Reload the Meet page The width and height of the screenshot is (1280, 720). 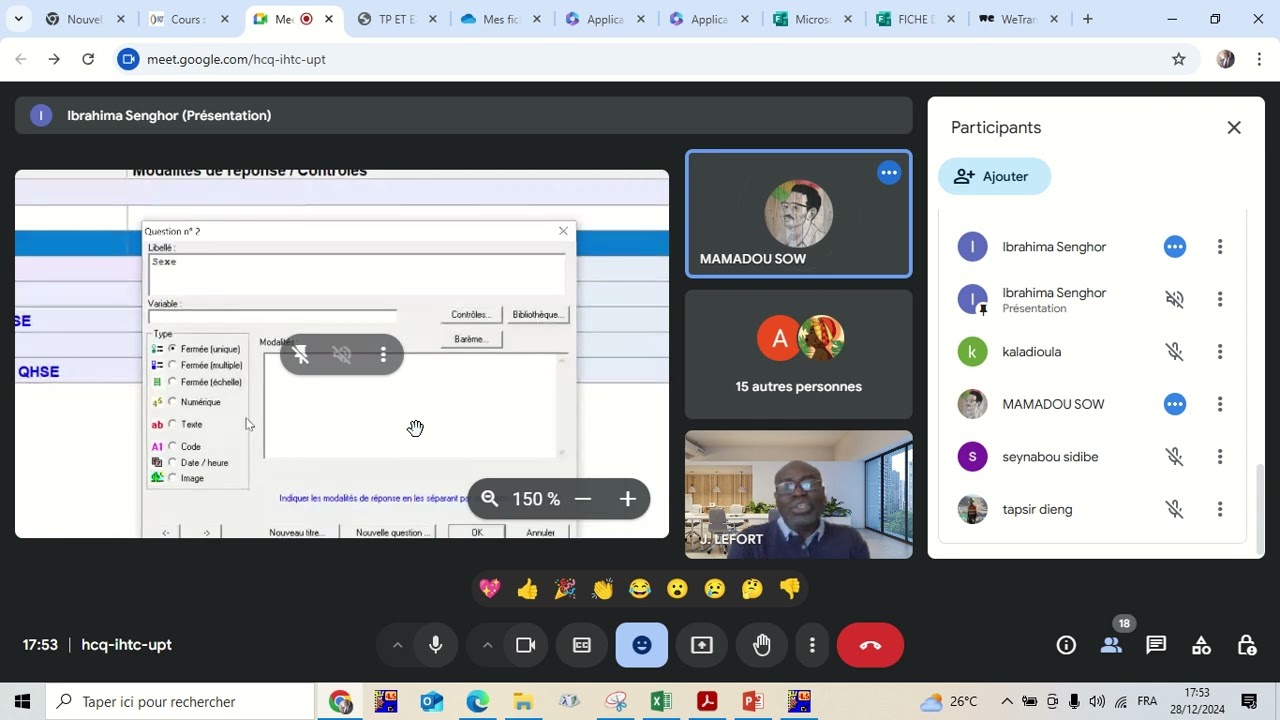tap(88, 59)
